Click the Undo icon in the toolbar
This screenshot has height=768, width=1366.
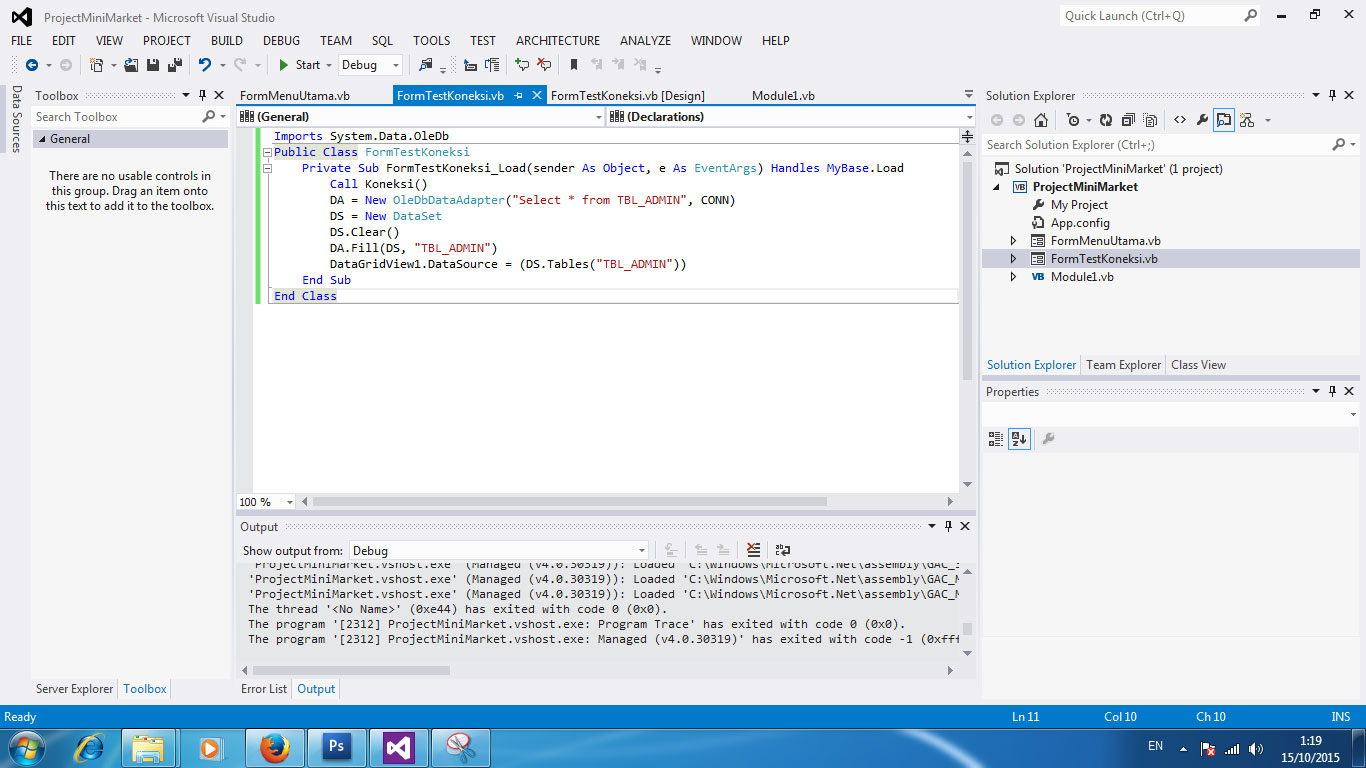pos(205,65)
